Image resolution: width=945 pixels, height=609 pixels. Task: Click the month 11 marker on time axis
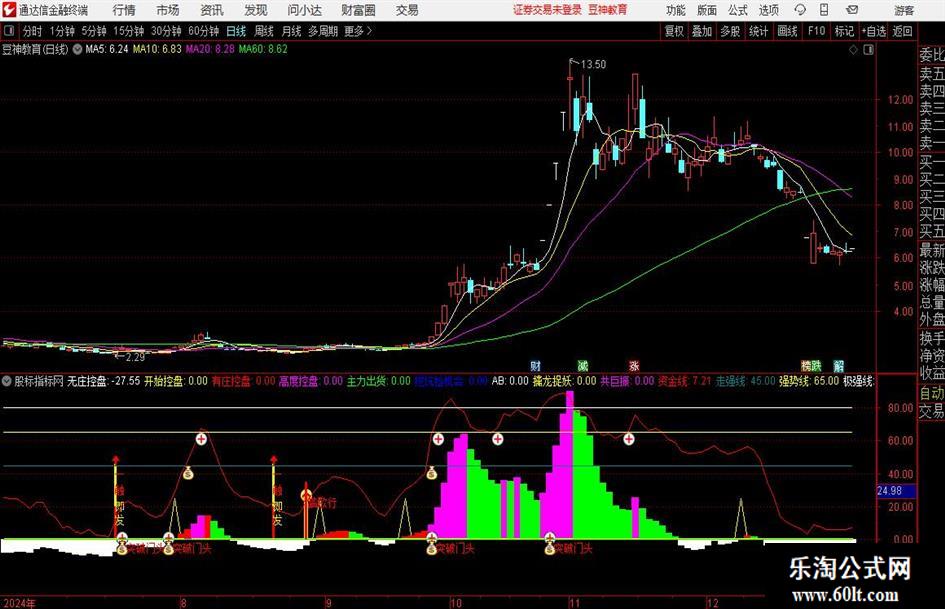click(574, 602)
